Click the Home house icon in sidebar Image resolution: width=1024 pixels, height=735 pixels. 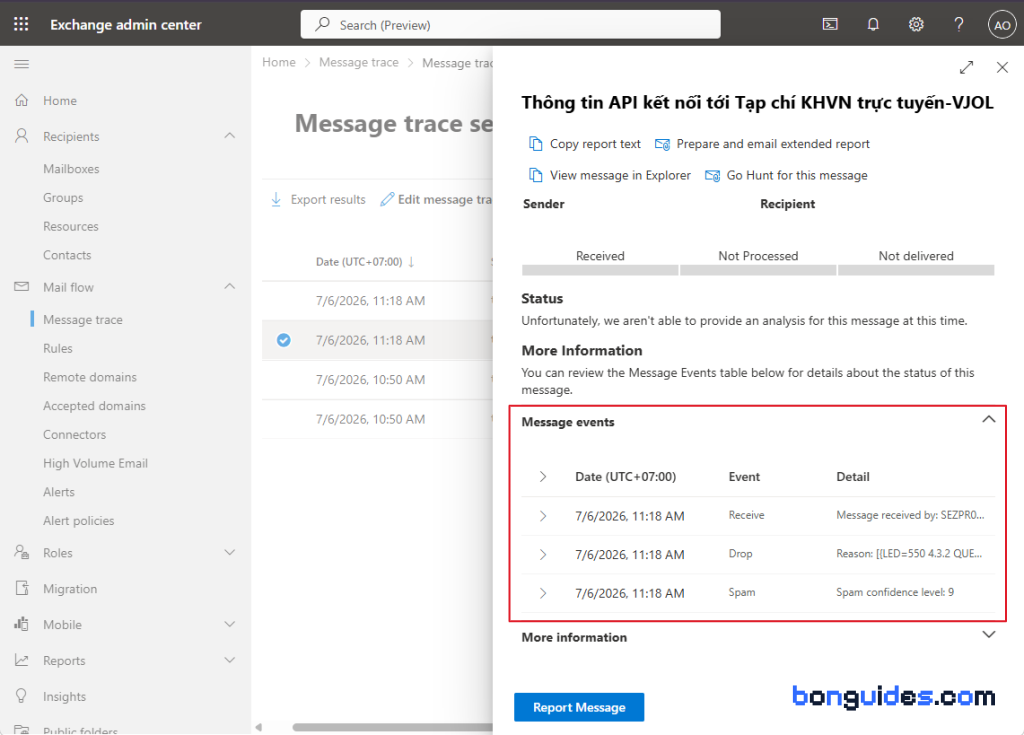point(22,100)
